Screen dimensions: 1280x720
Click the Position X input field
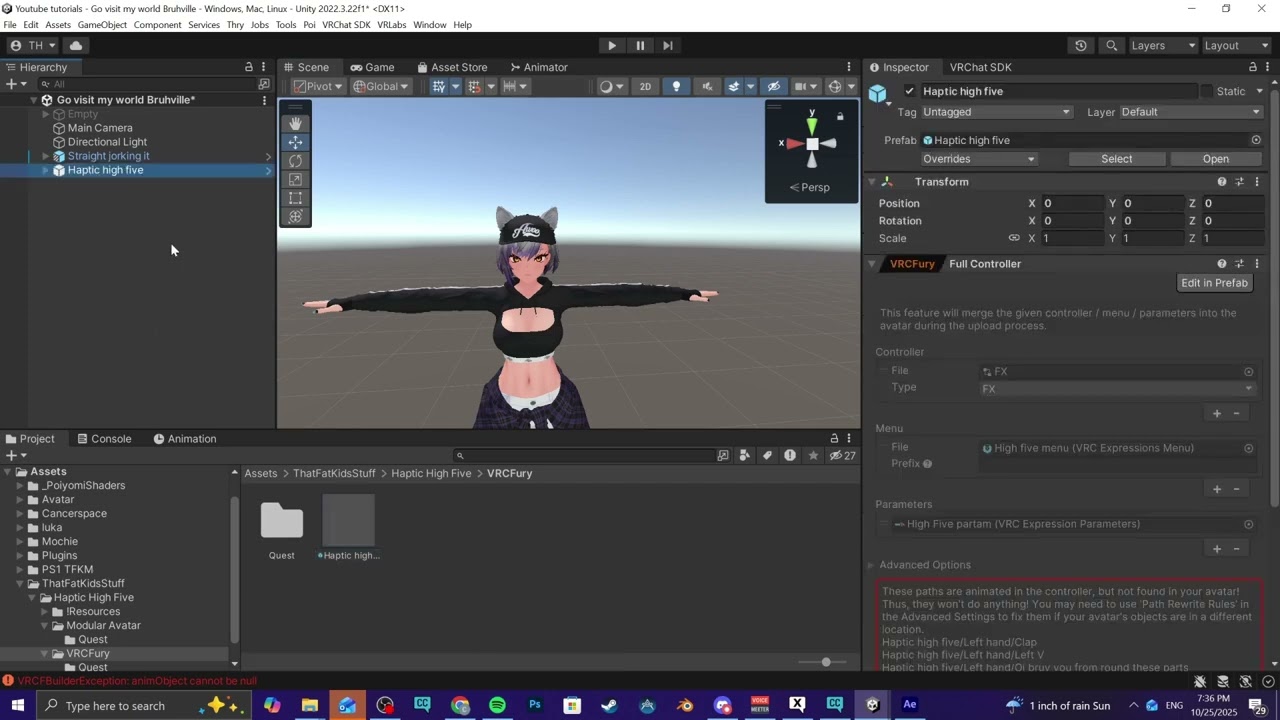1071,203
